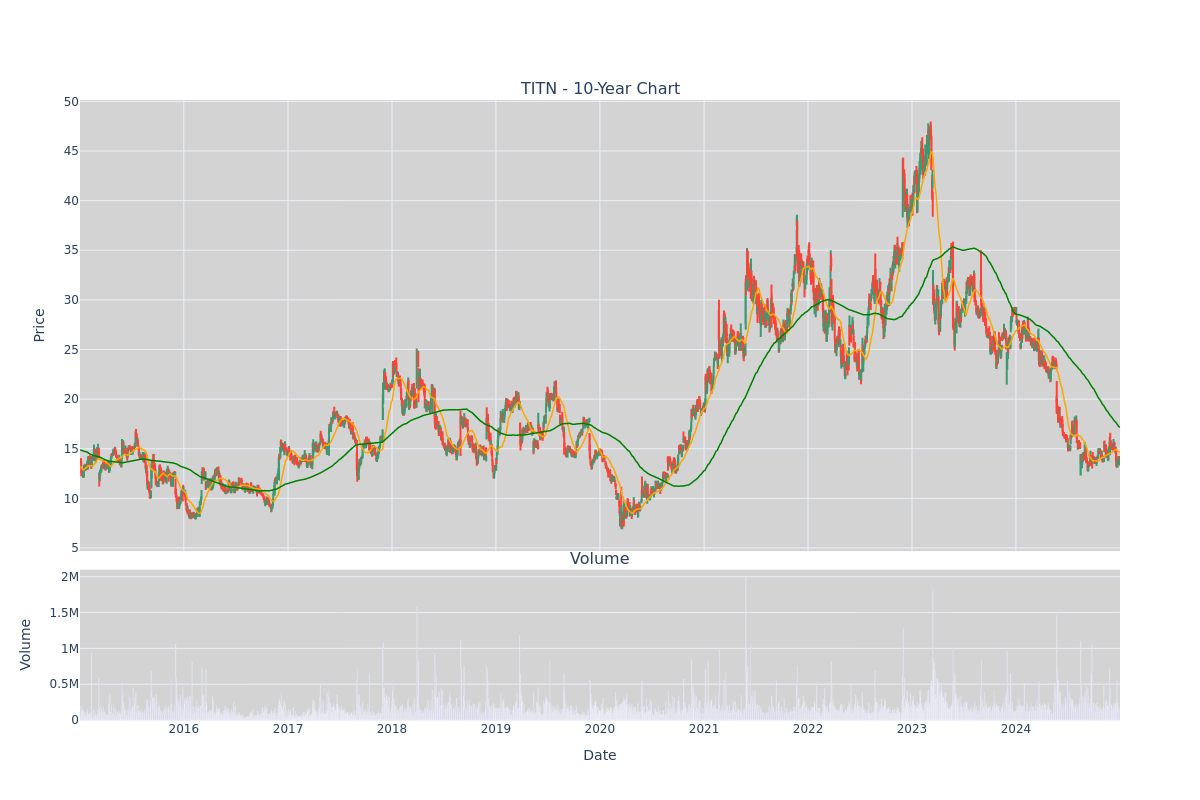This screenshot has height=800, width=1200.
Task: Click the price axis value 20
Action: click(71, 399)
